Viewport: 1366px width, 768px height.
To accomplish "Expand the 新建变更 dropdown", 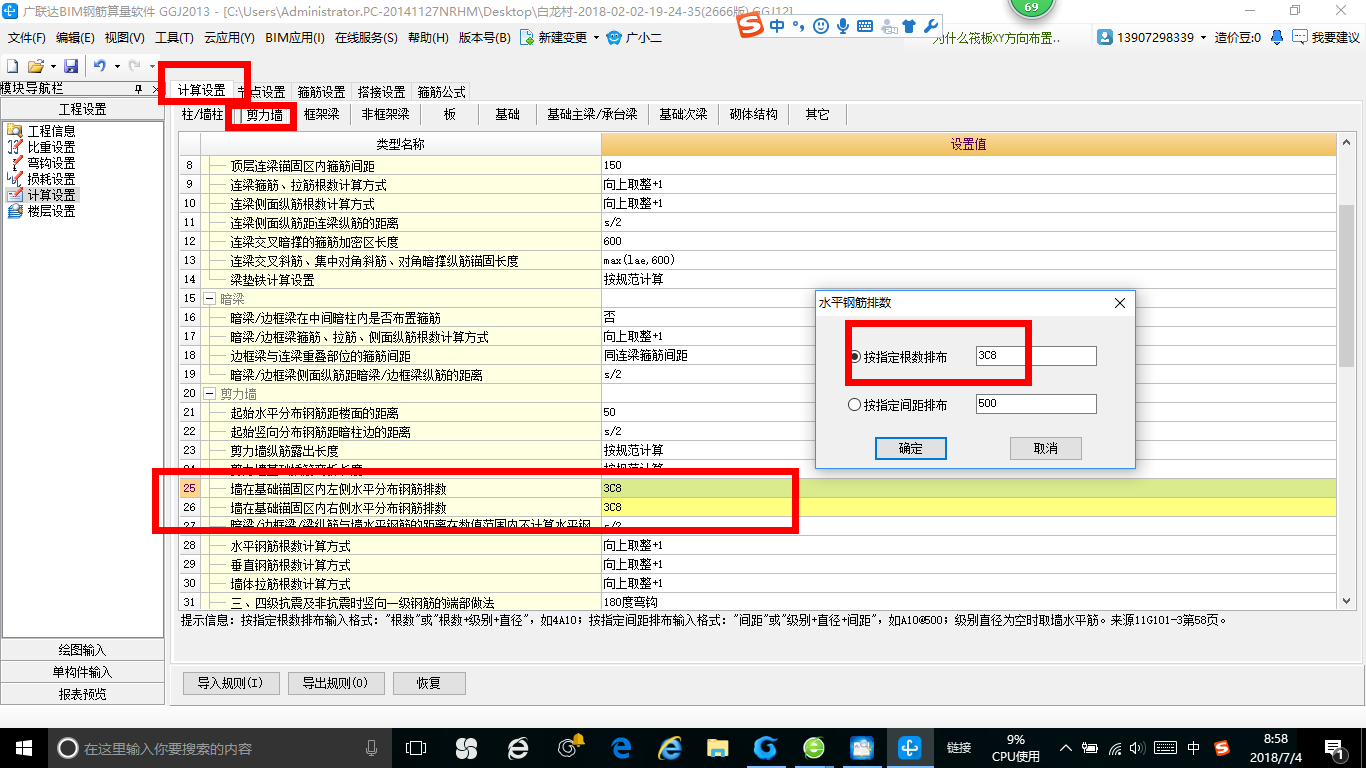I will [x=597, y=38].
